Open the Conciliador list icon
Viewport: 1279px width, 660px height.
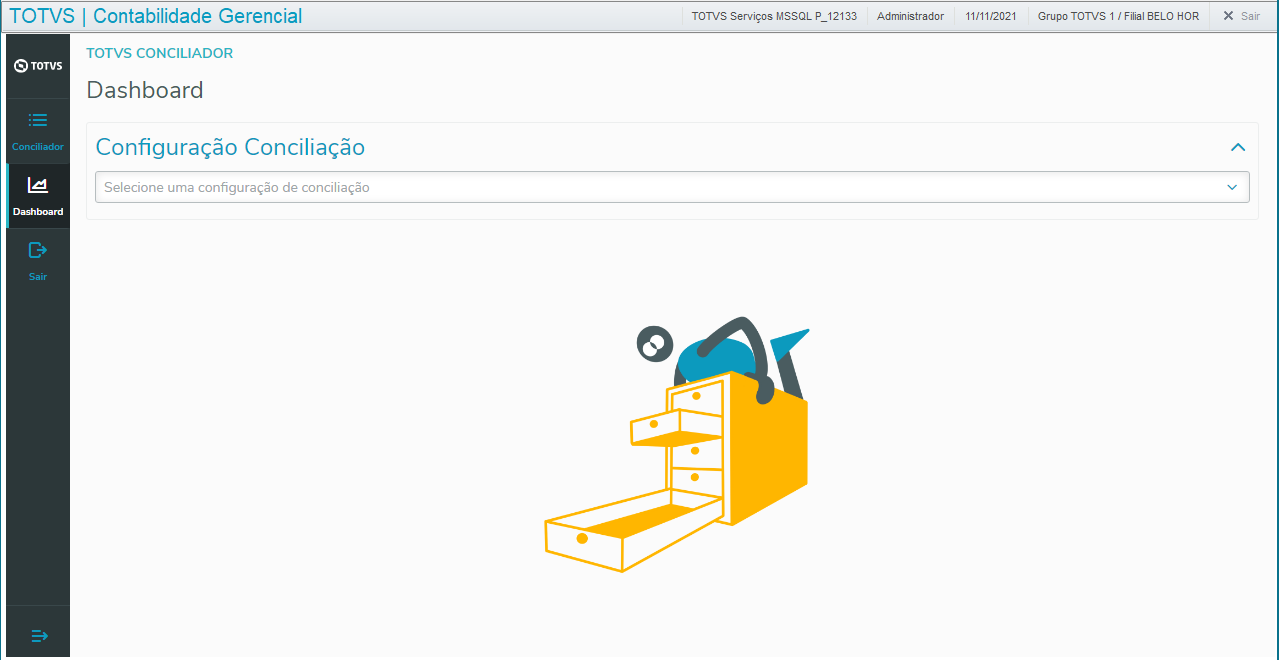point(38,120)
